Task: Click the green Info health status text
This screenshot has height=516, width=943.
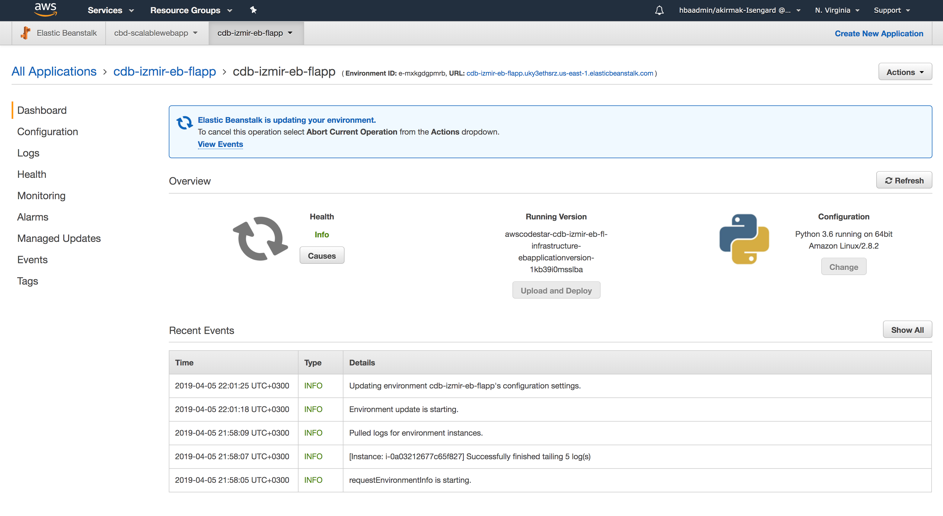Action: point(322,235)
